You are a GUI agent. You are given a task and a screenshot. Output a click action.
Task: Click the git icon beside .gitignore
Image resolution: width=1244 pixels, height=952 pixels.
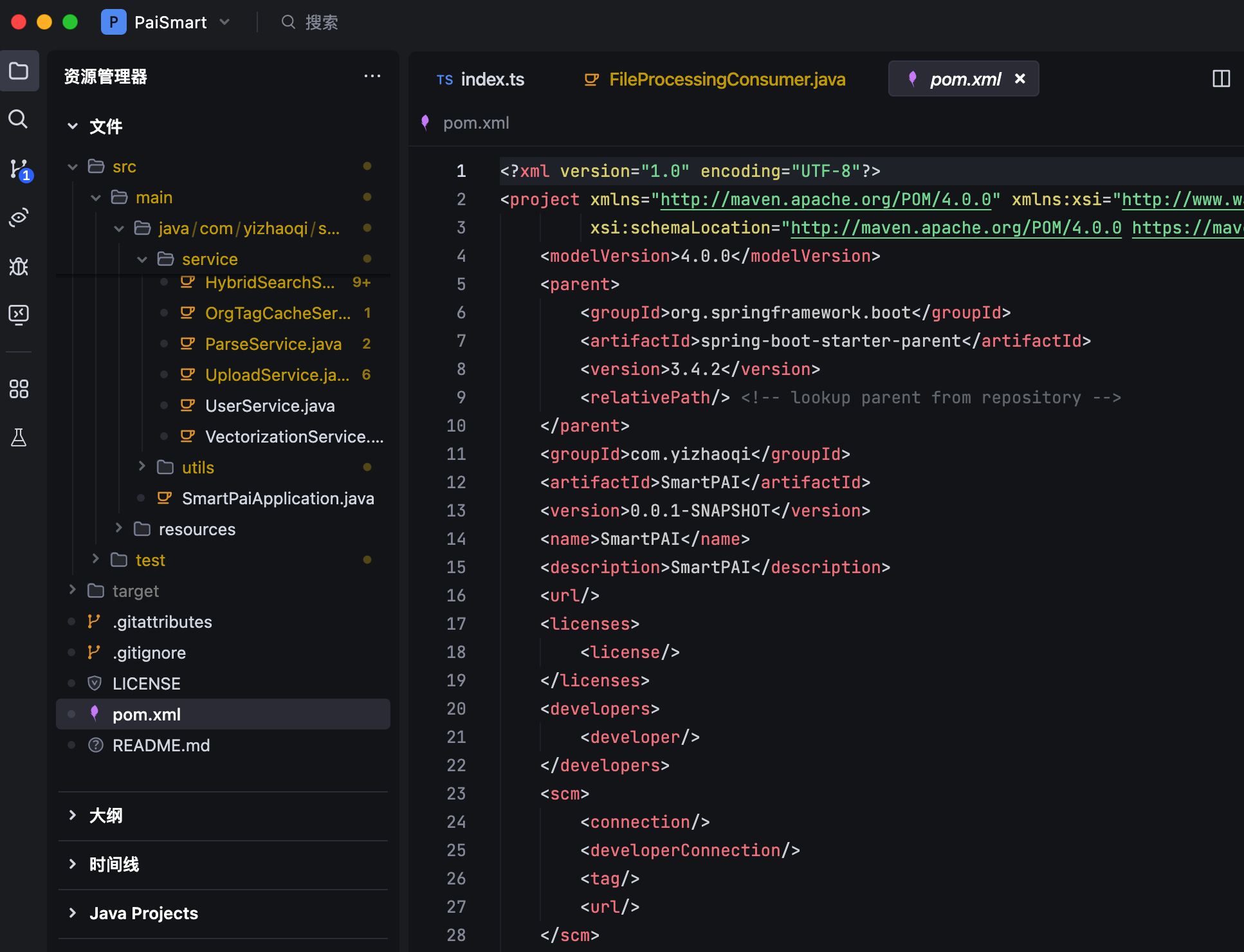pos(94,652)
